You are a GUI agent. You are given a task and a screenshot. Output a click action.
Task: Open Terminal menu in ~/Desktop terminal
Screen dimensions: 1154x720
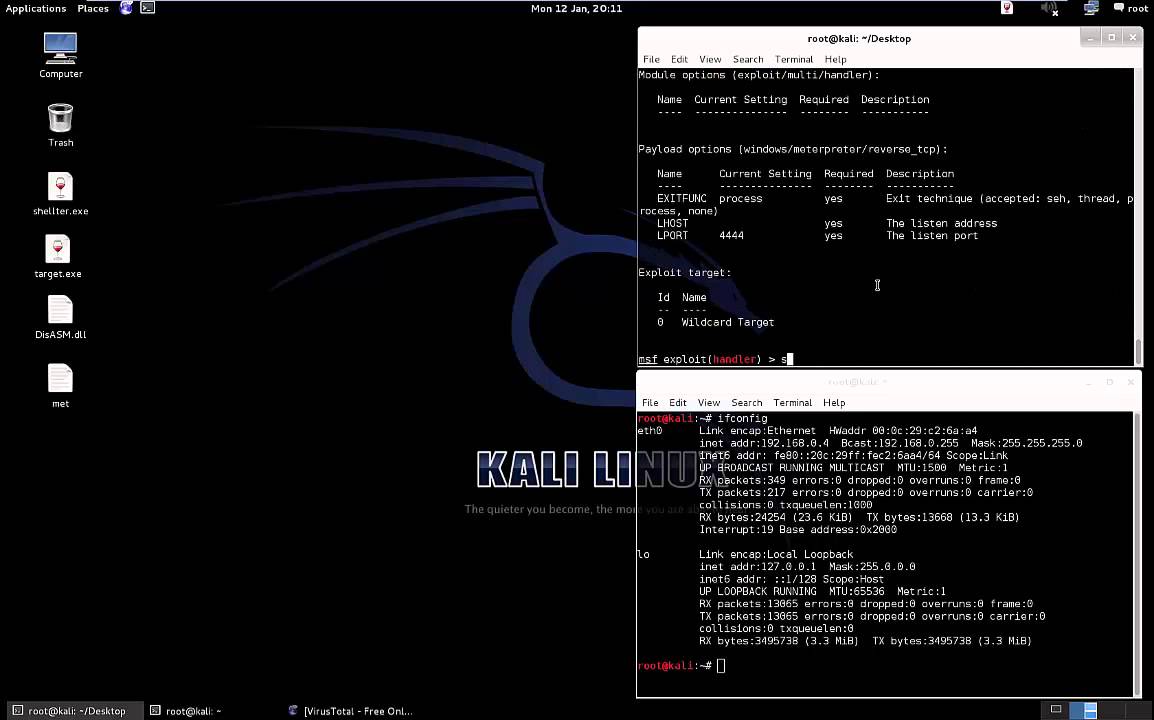[793, 59]
